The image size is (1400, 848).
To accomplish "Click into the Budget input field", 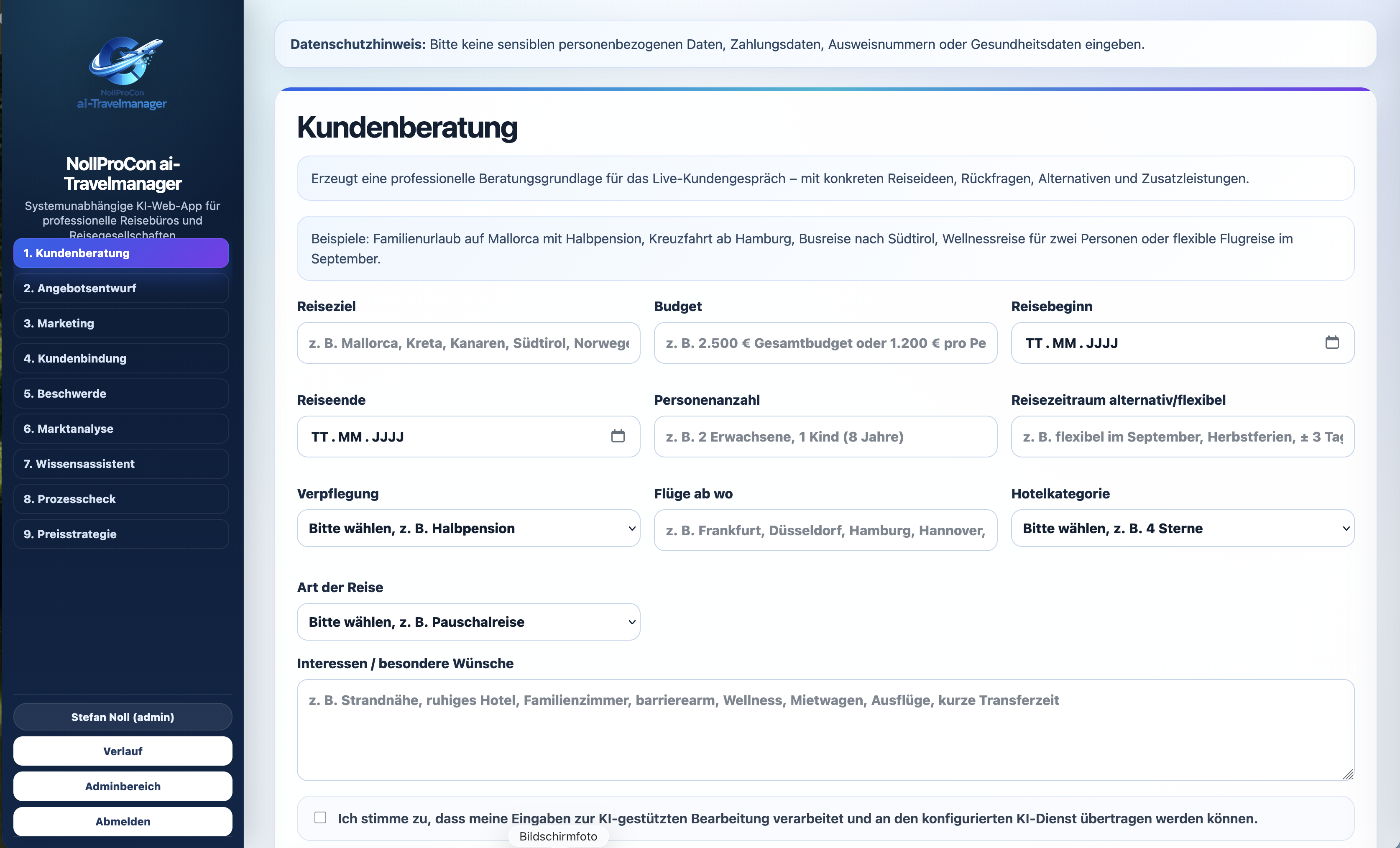I will [x=825, y=343].
